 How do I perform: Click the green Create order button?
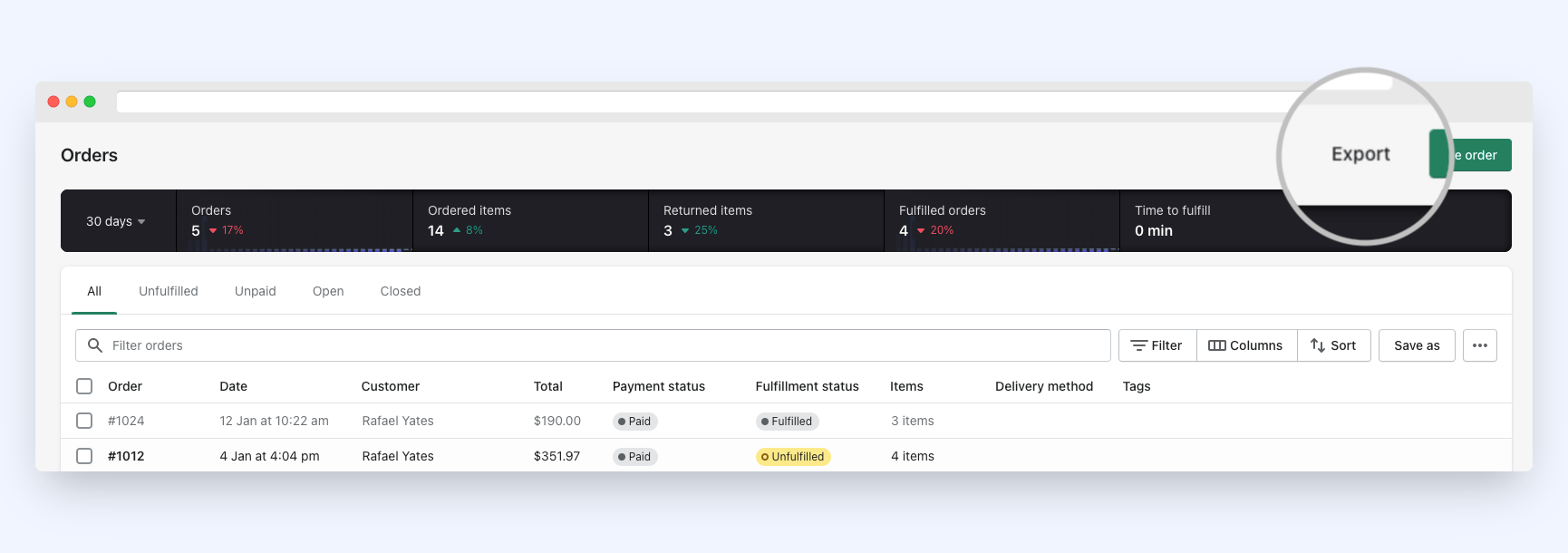(1470, 155)
